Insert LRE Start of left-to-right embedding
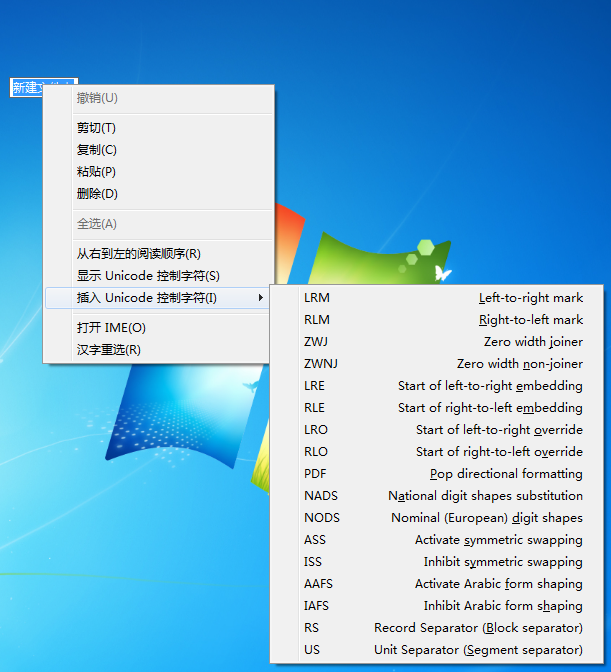 (443, 386)
